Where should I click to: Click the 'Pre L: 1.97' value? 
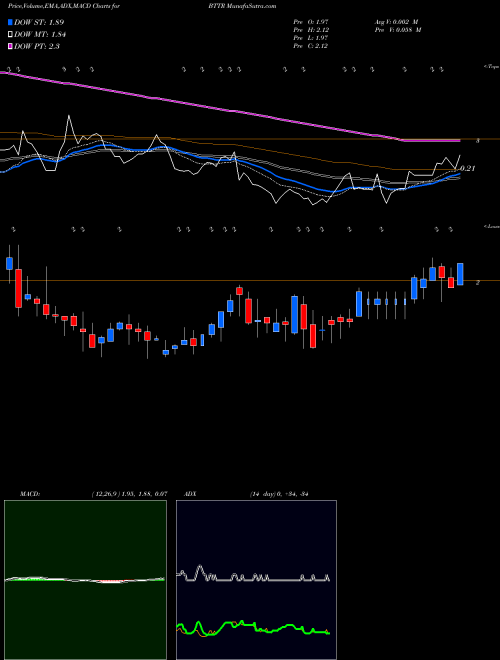[x=311, y=38]
